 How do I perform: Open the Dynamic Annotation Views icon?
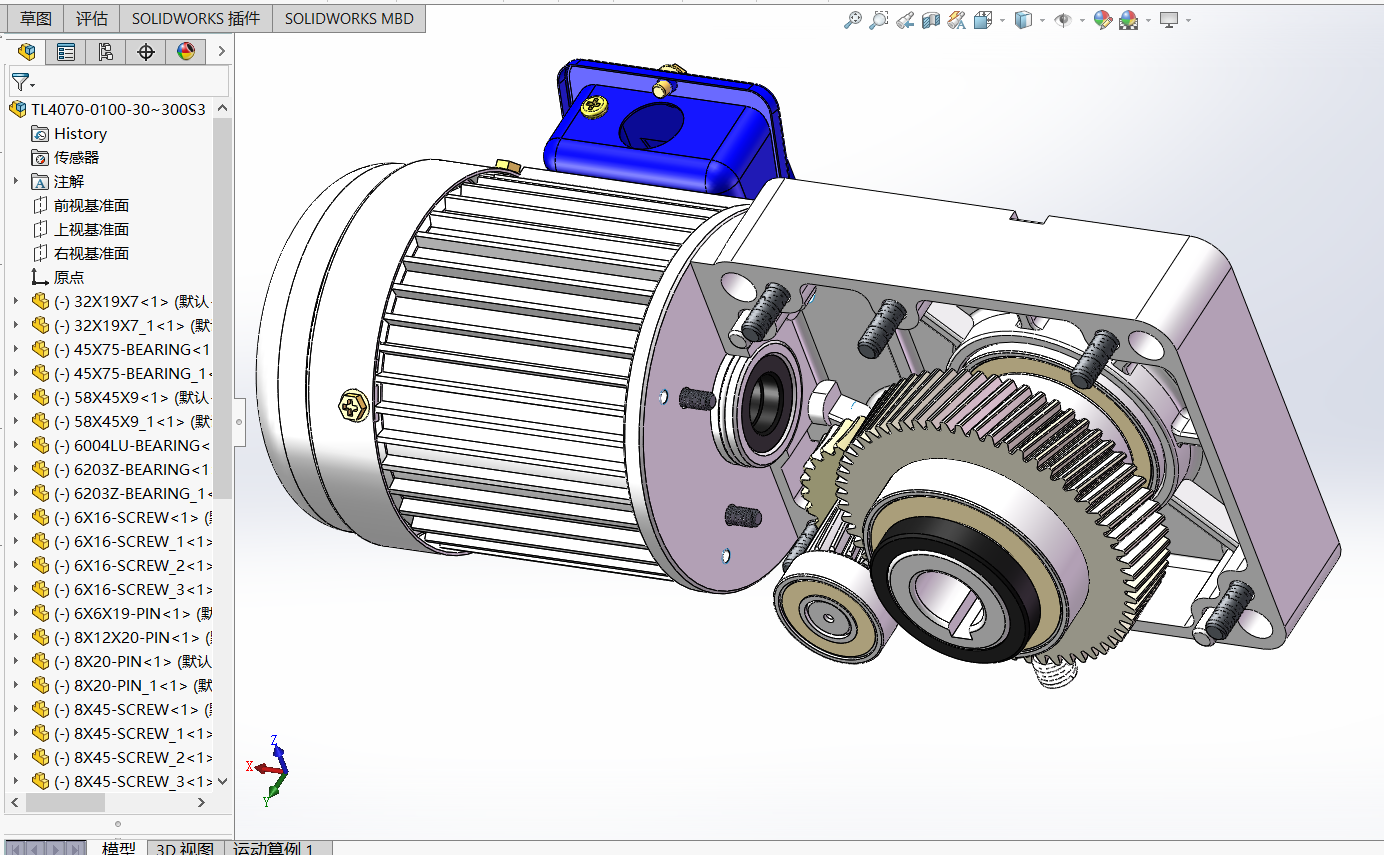tap(957, 19)
